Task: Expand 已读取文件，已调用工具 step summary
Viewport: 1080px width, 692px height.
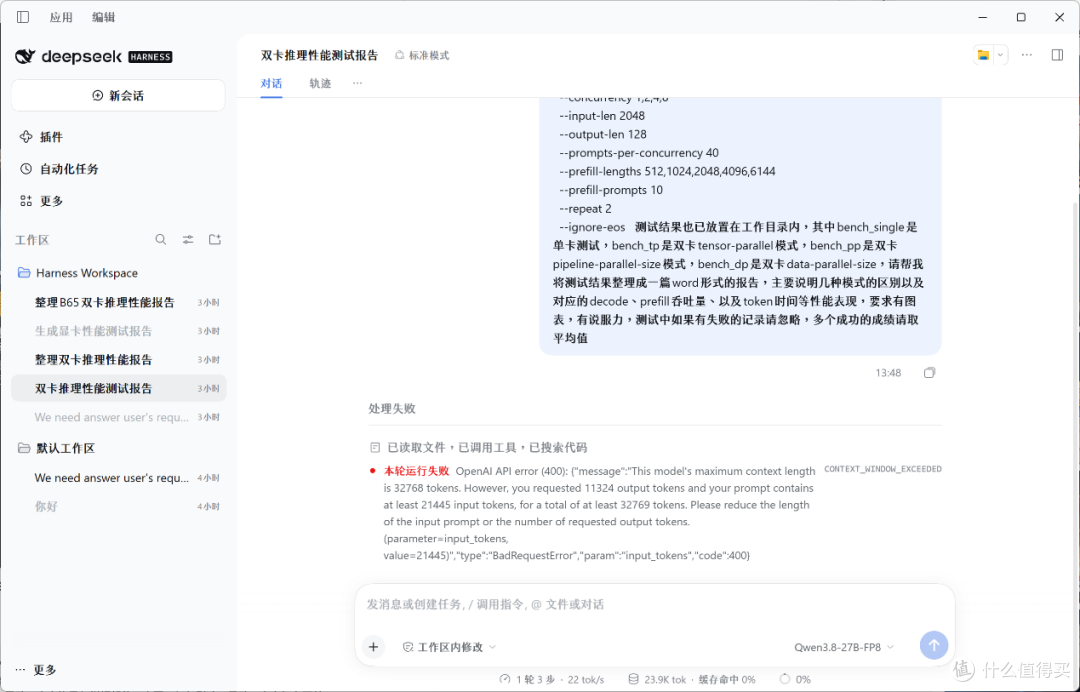Action: click(x=479, y=448)
